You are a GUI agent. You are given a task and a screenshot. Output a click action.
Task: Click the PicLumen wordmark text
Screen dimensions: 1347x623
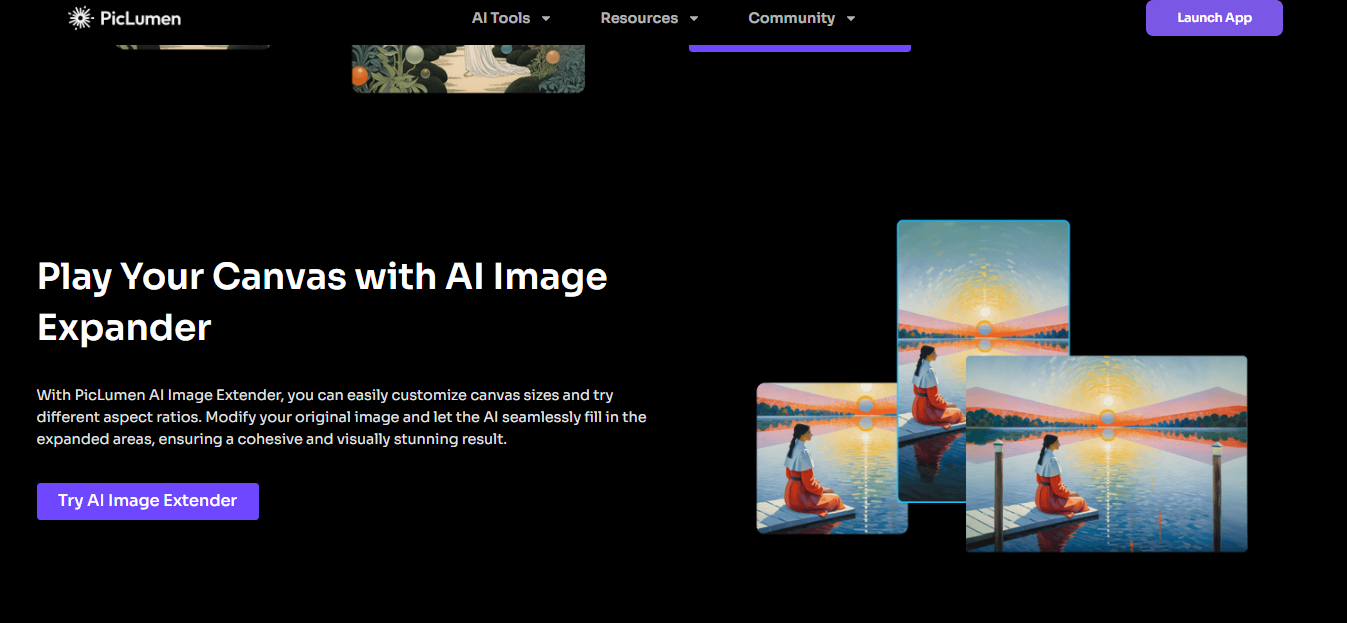click(x=140, y=18)
